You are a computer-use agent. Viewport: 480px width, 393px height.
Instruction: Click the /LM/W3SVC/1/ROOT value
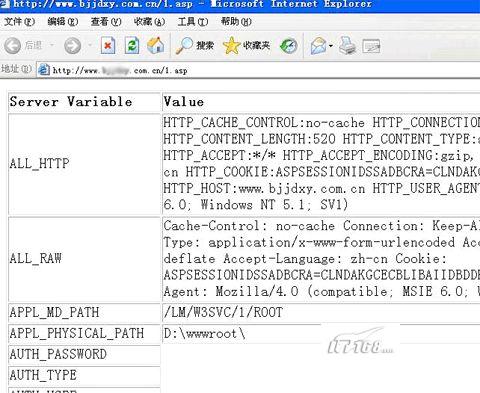(223, 312)
